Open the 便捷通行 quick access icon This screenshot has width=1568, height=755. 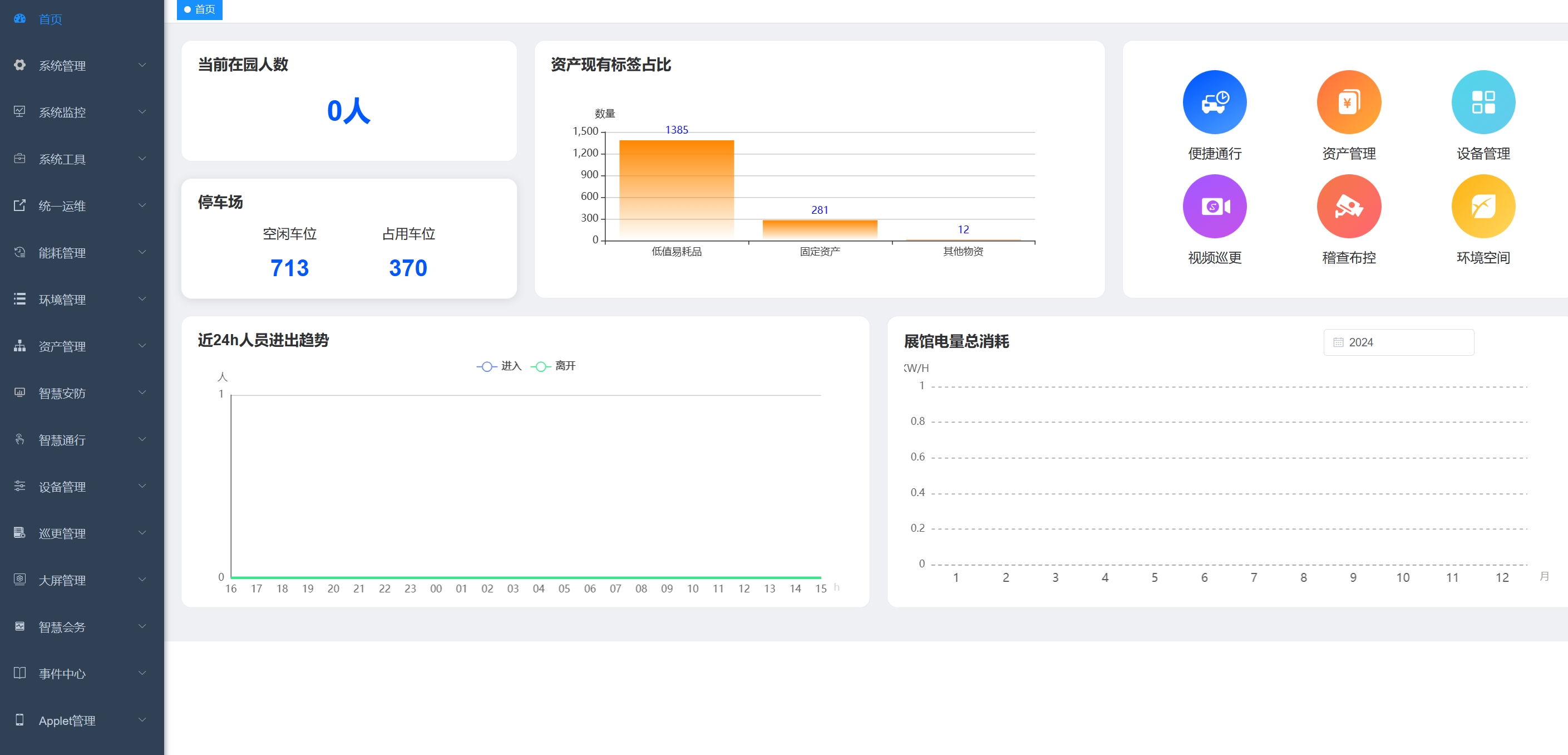click(x=1214, y=102)
